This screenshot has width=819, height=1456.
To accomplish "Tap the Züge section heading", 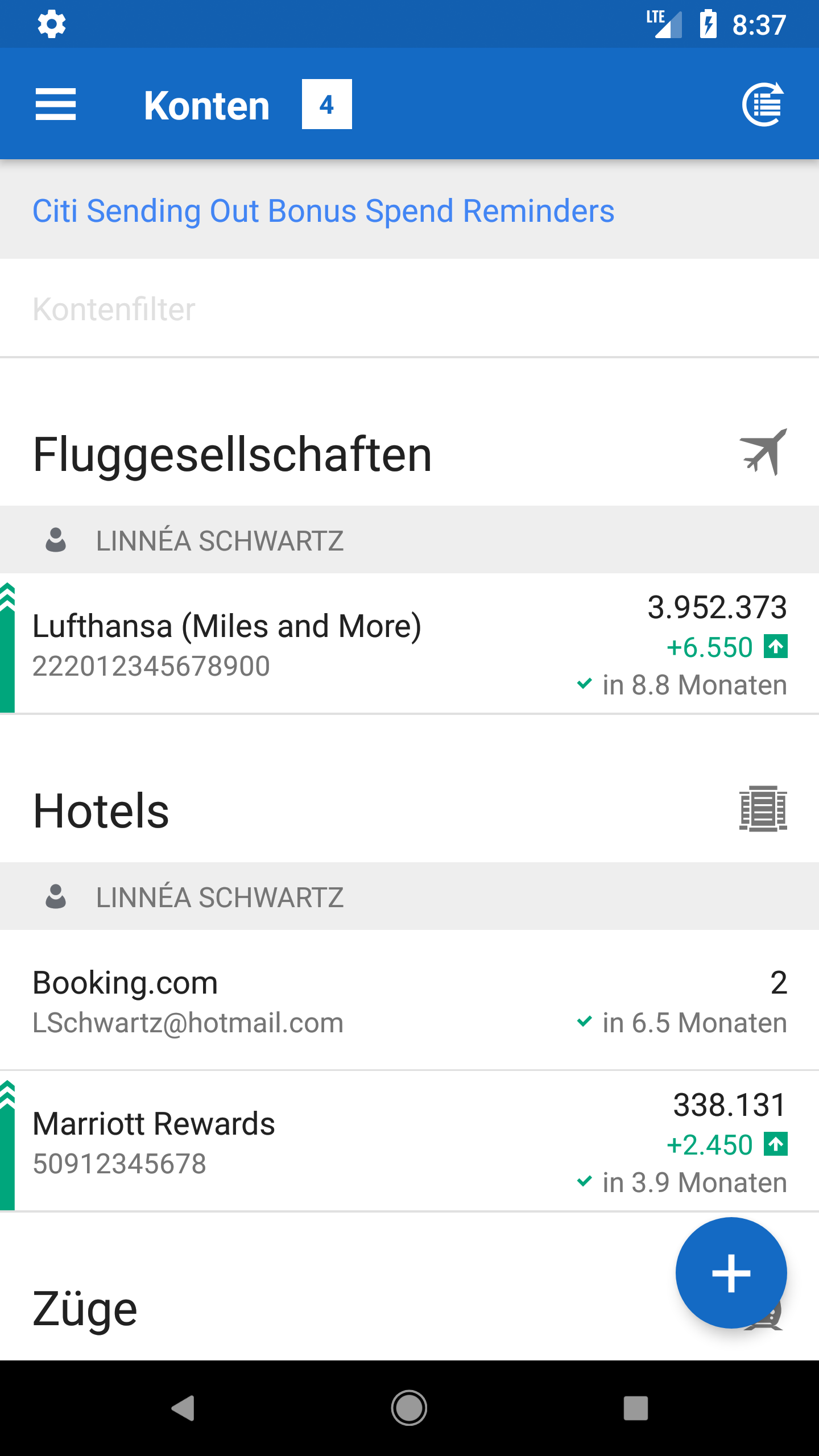I will (85, 1309).
